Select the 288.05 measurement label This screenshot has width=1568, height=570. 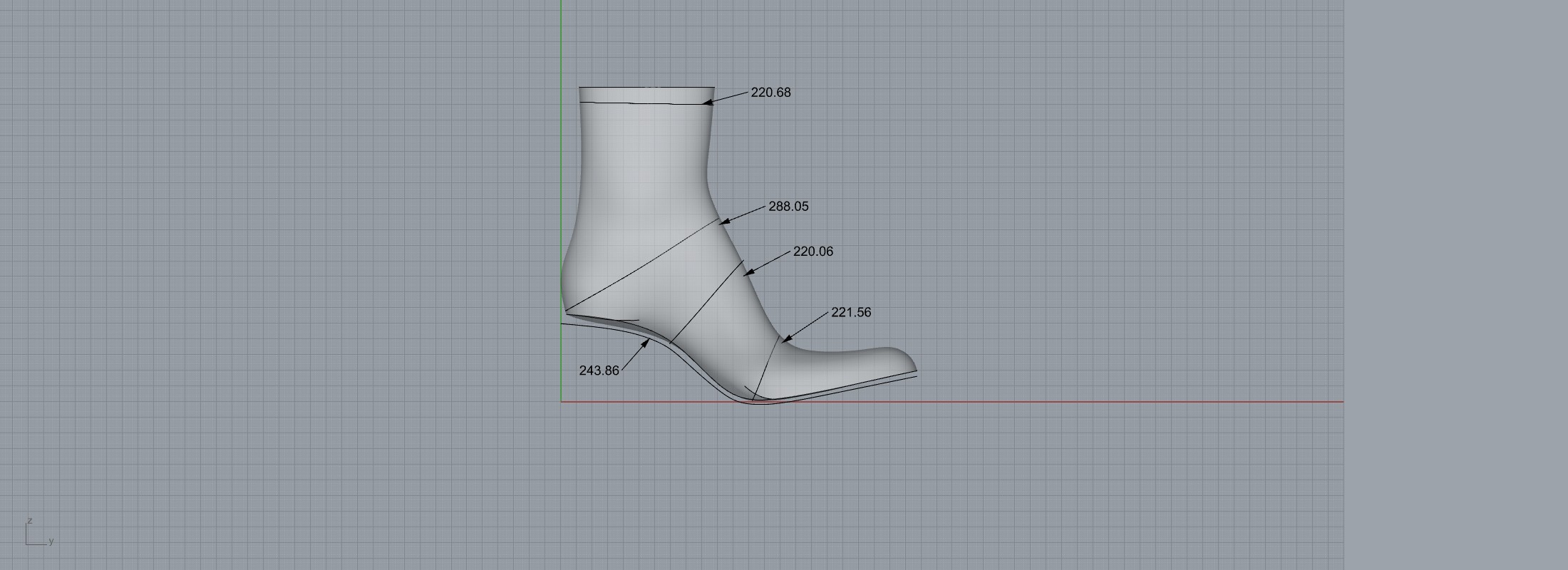(788, 207)
